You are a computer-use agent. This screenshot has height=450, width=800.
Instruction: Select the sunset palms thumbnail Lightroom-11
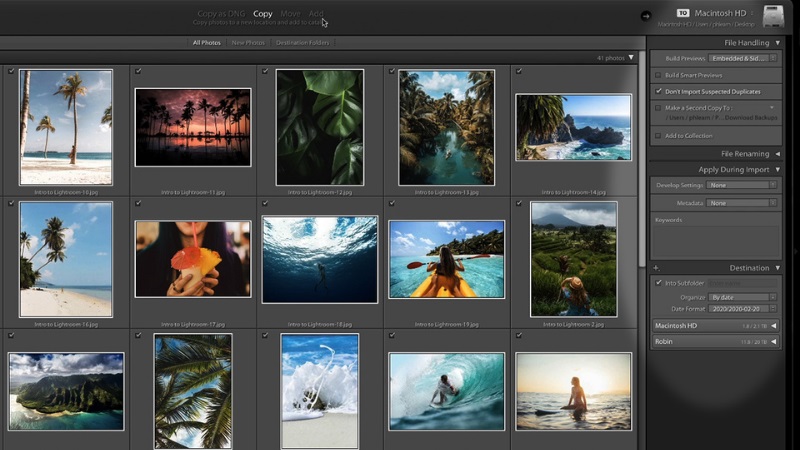point(193,127)
